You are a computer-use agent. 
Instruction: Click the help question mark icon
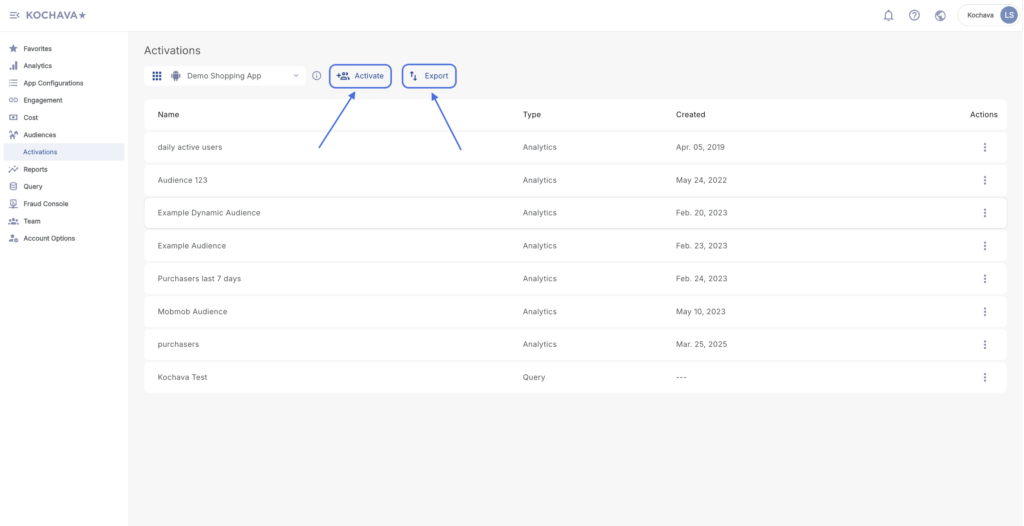[914, 15]
